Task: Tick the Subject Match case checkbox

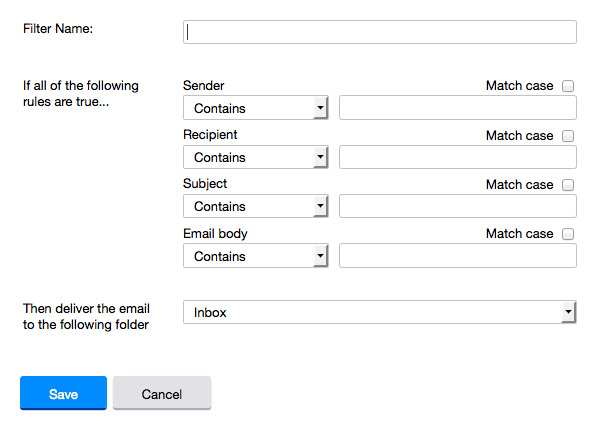Action: tap(568, 185)
